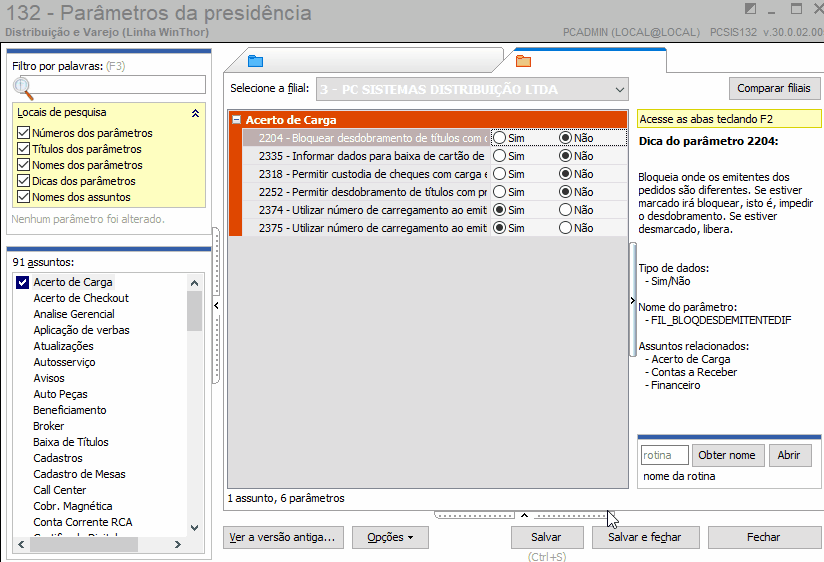Toggle Nomes dos parâmetros checkbox
This screenshot has height=562, width=824.
[x=23, y=165]
